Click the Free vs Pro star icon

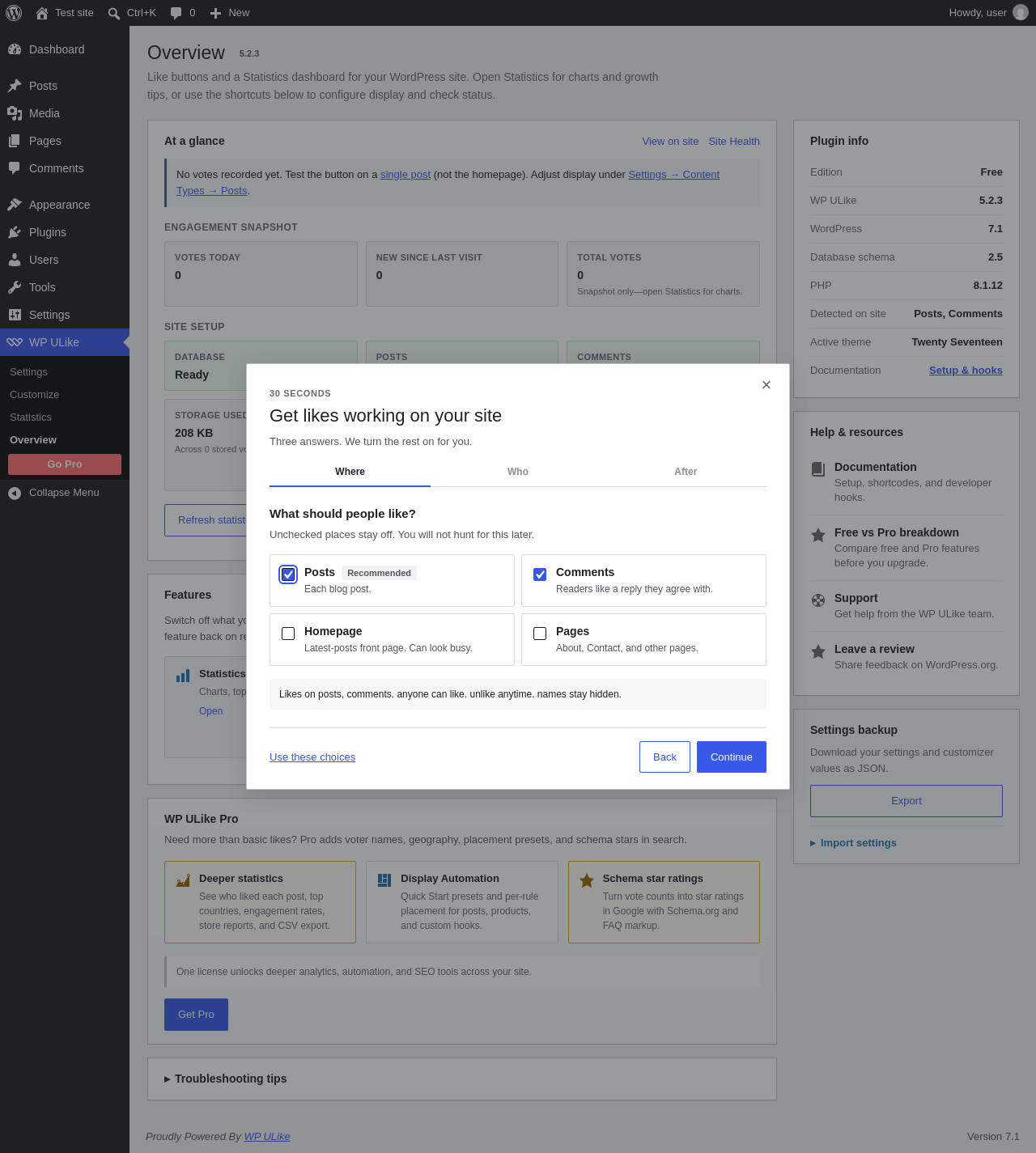point(818,535)
